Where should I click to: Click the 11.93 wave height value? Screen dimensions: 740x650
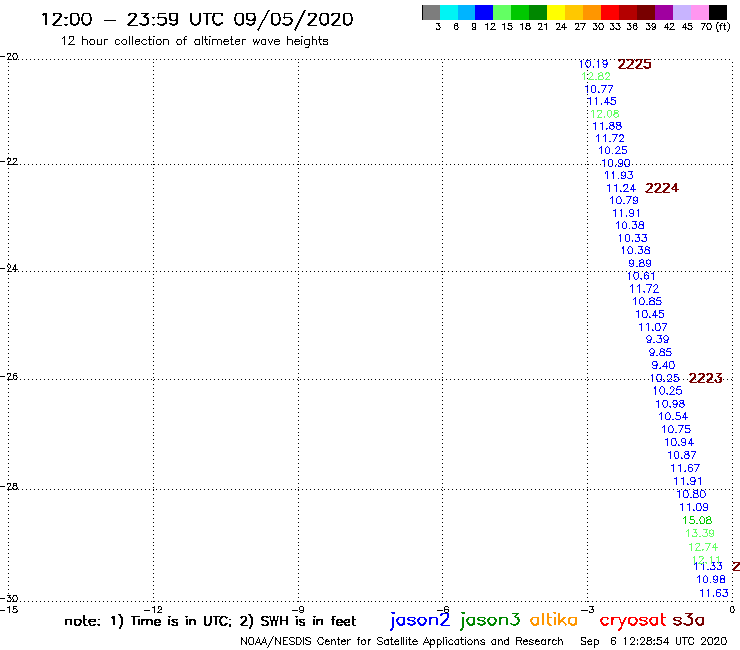point(619,175)
